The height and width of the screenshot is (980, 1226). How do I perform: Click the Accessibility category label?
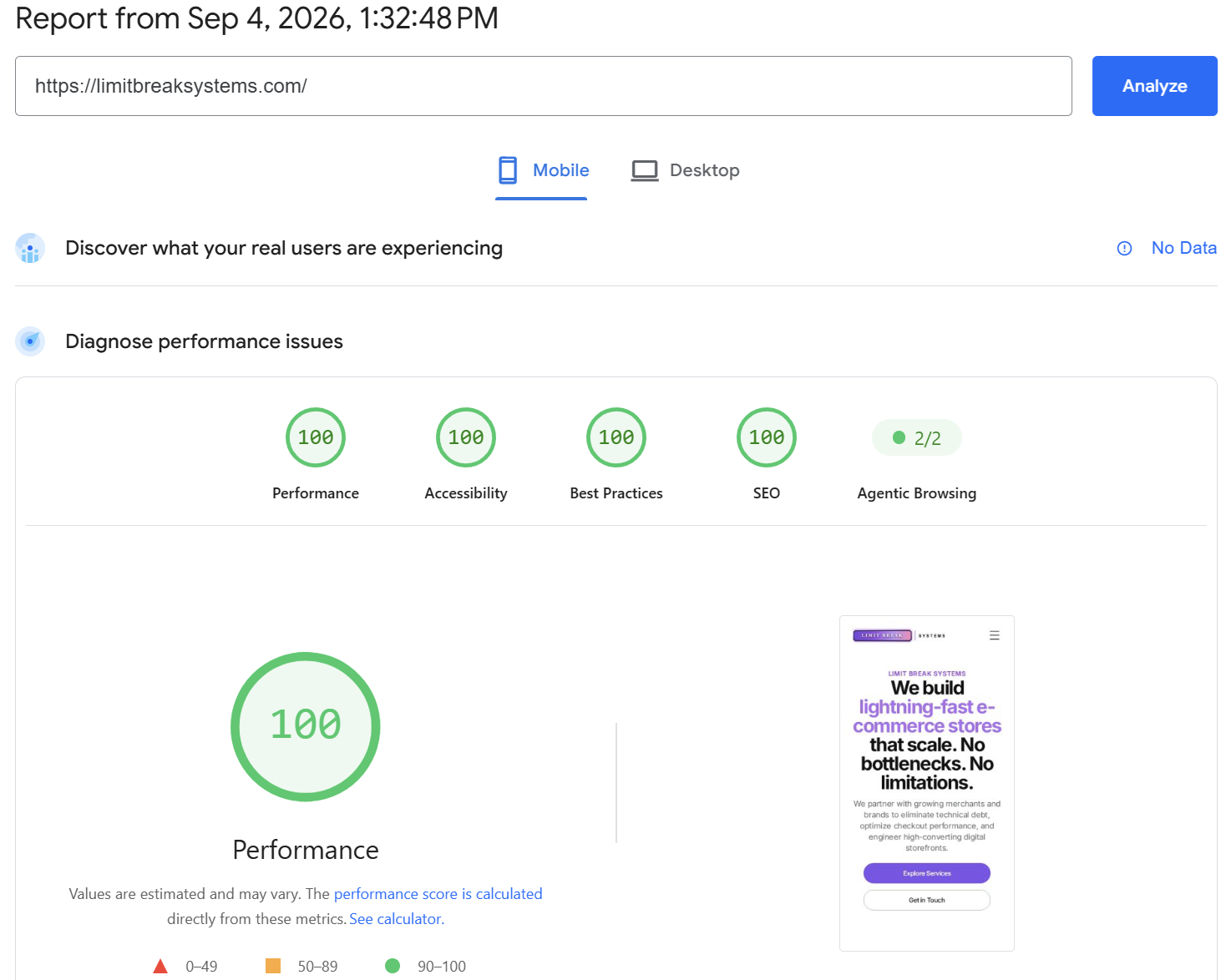click(x=466, y=493)
